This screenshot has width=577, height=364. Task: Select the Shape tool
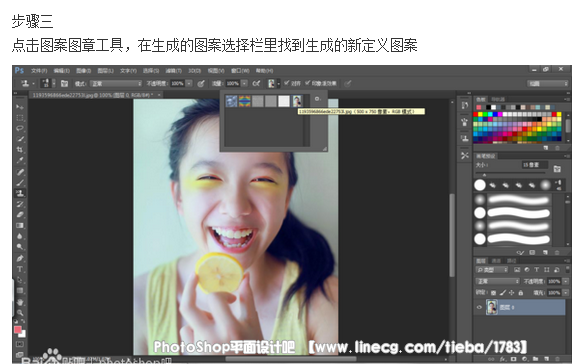[x=20, y=291]
